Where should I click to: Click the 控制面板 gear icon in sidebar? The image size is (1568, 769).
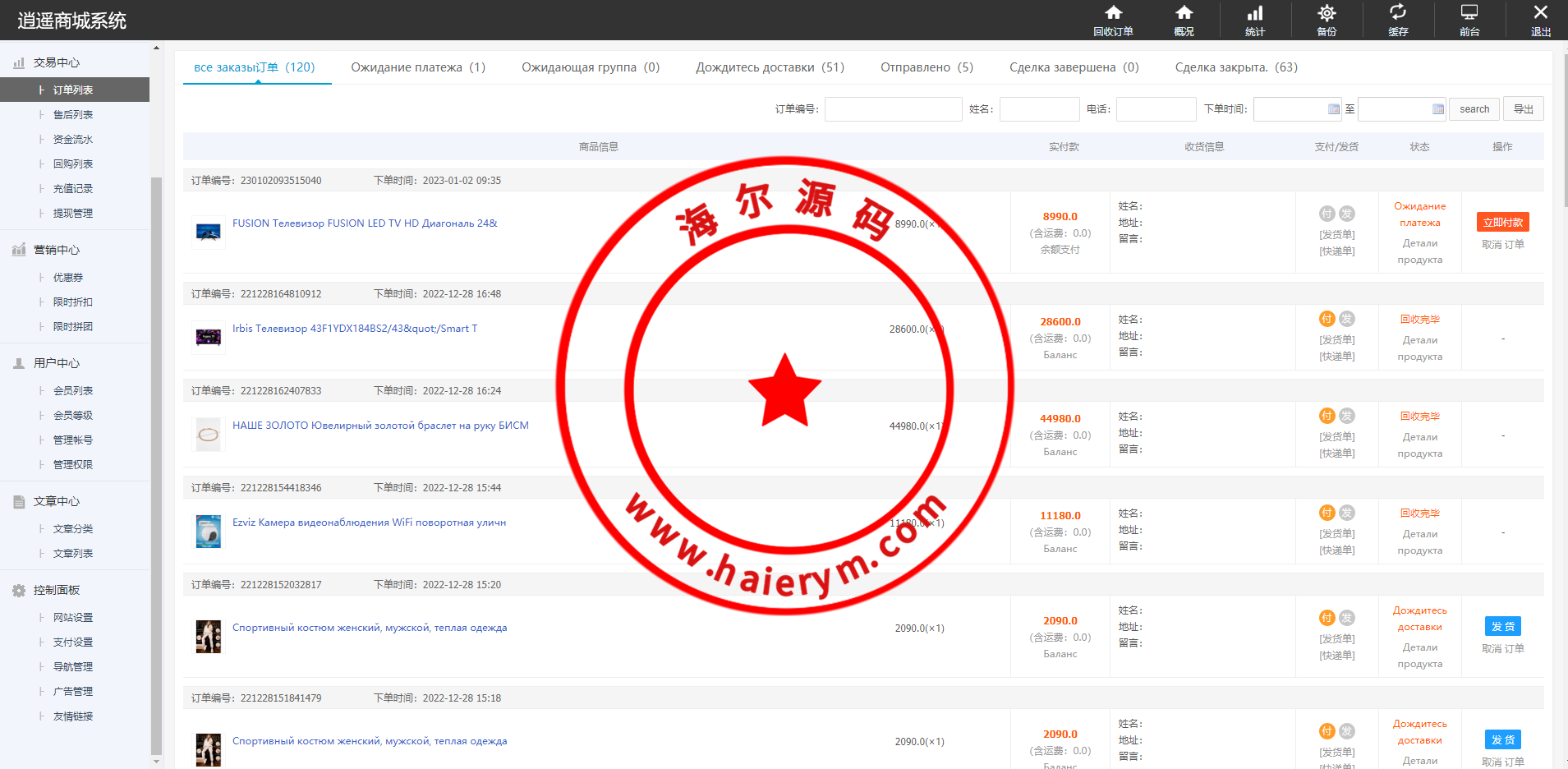pos(19,590)
